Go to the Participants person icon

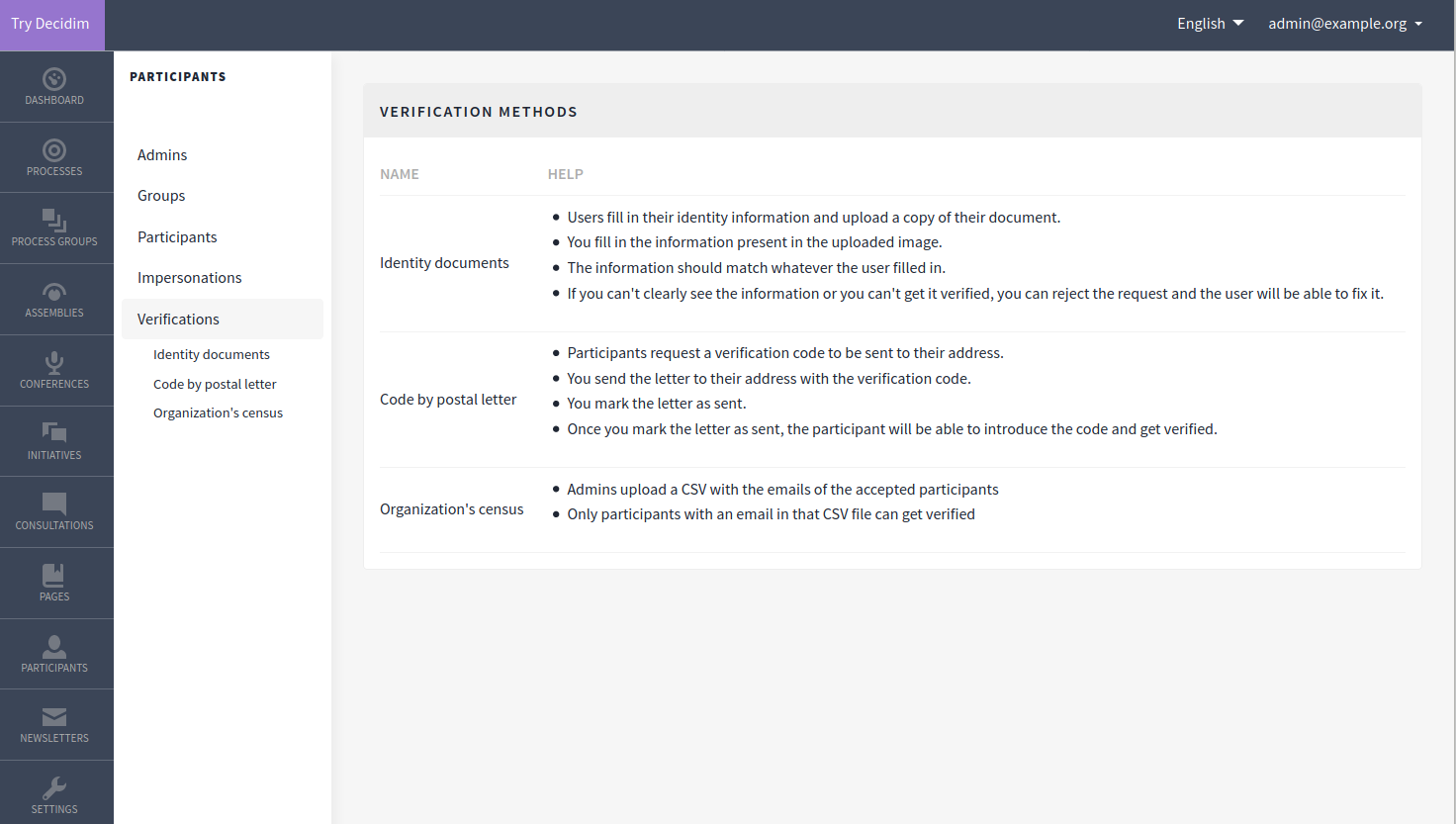click(x=54, y=647)
